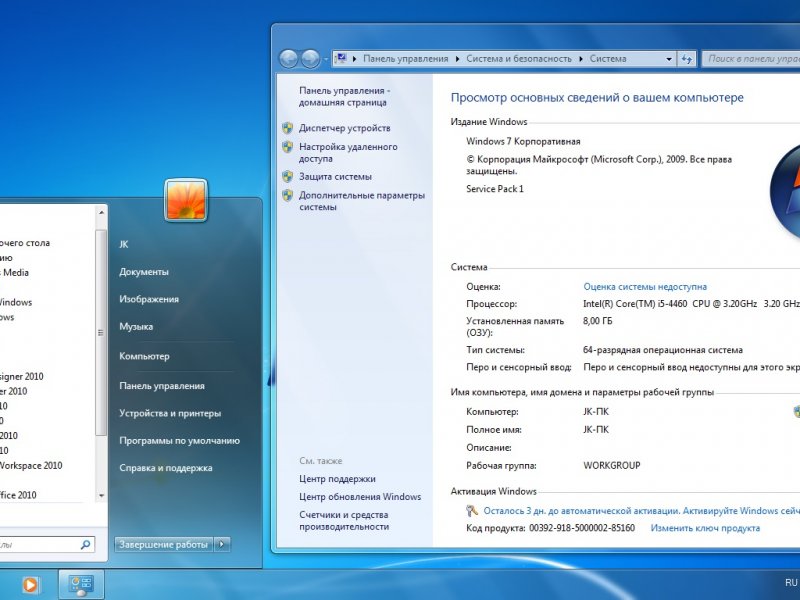Click the shield icon beside Диспетчер устройств
This screenshot has width=800, height=600.
coord(288,128)
